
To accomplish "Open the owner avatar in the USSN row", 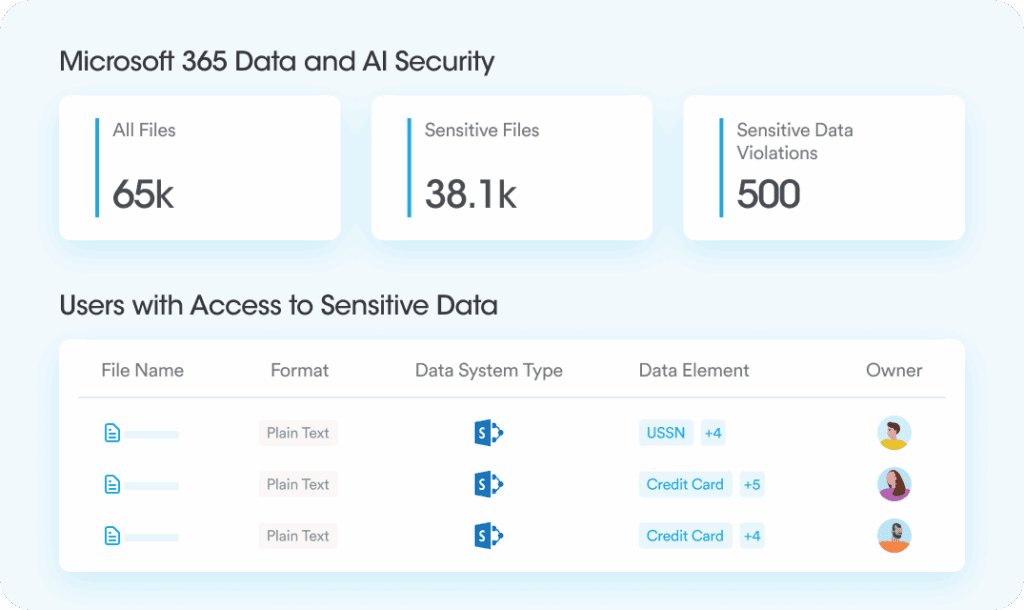I will tap(894, 433).
